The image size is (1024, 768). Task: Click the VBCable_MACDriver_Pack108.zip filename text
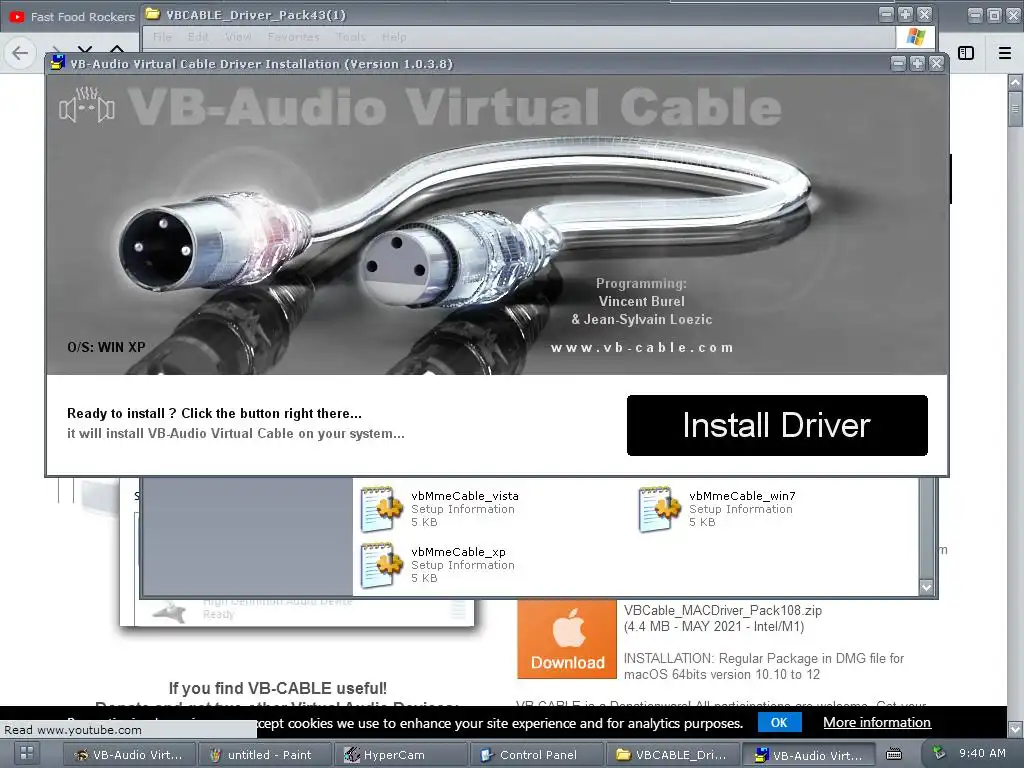722,610
